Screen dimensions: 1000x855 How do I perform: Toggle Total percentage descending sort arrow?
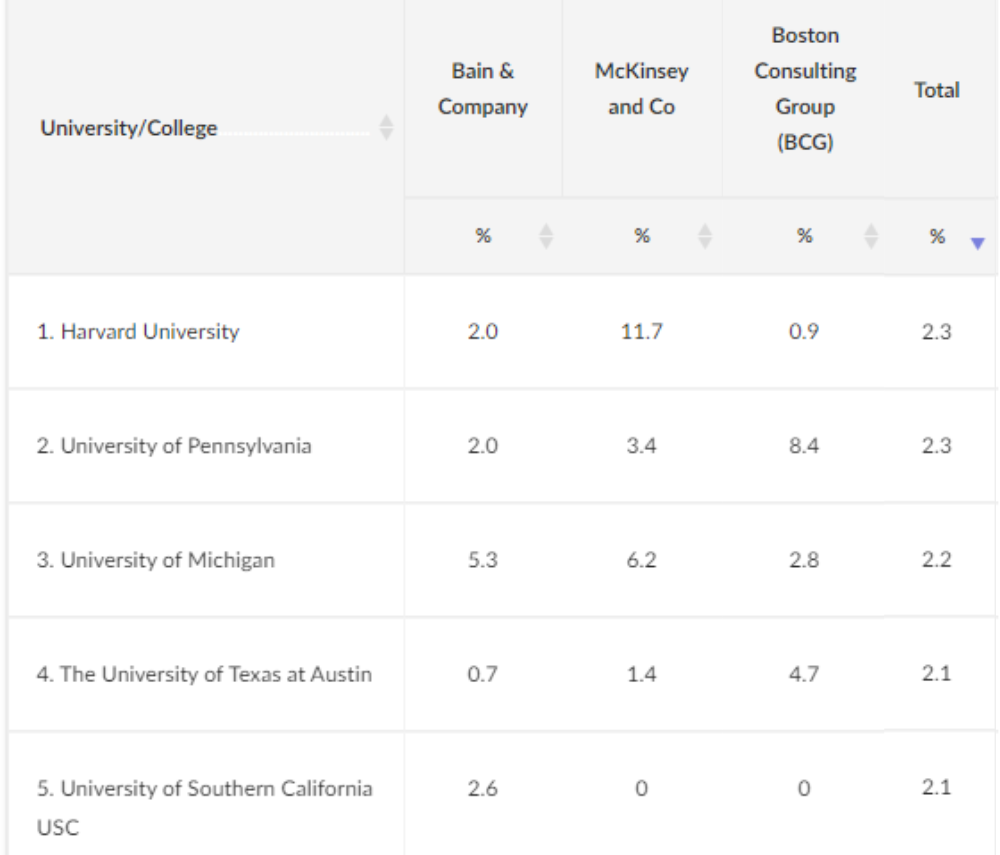click(977, 243)
